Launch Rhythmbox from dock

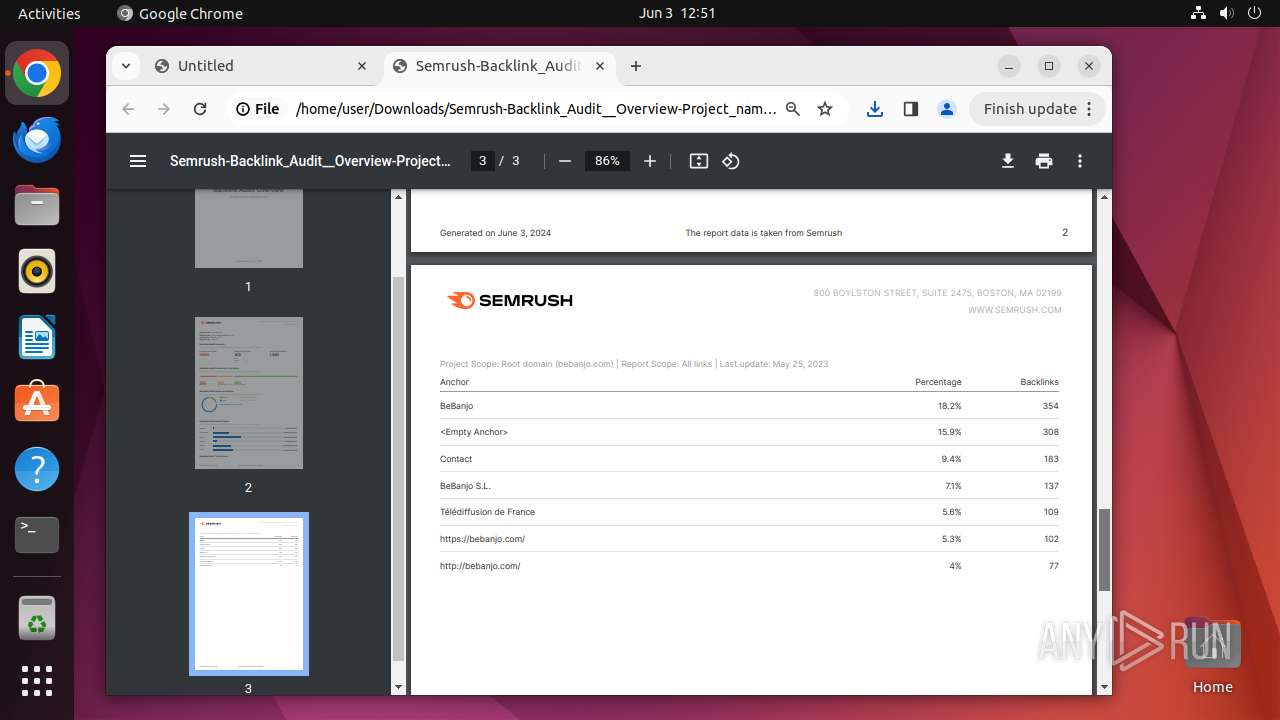tap(37, 272)
